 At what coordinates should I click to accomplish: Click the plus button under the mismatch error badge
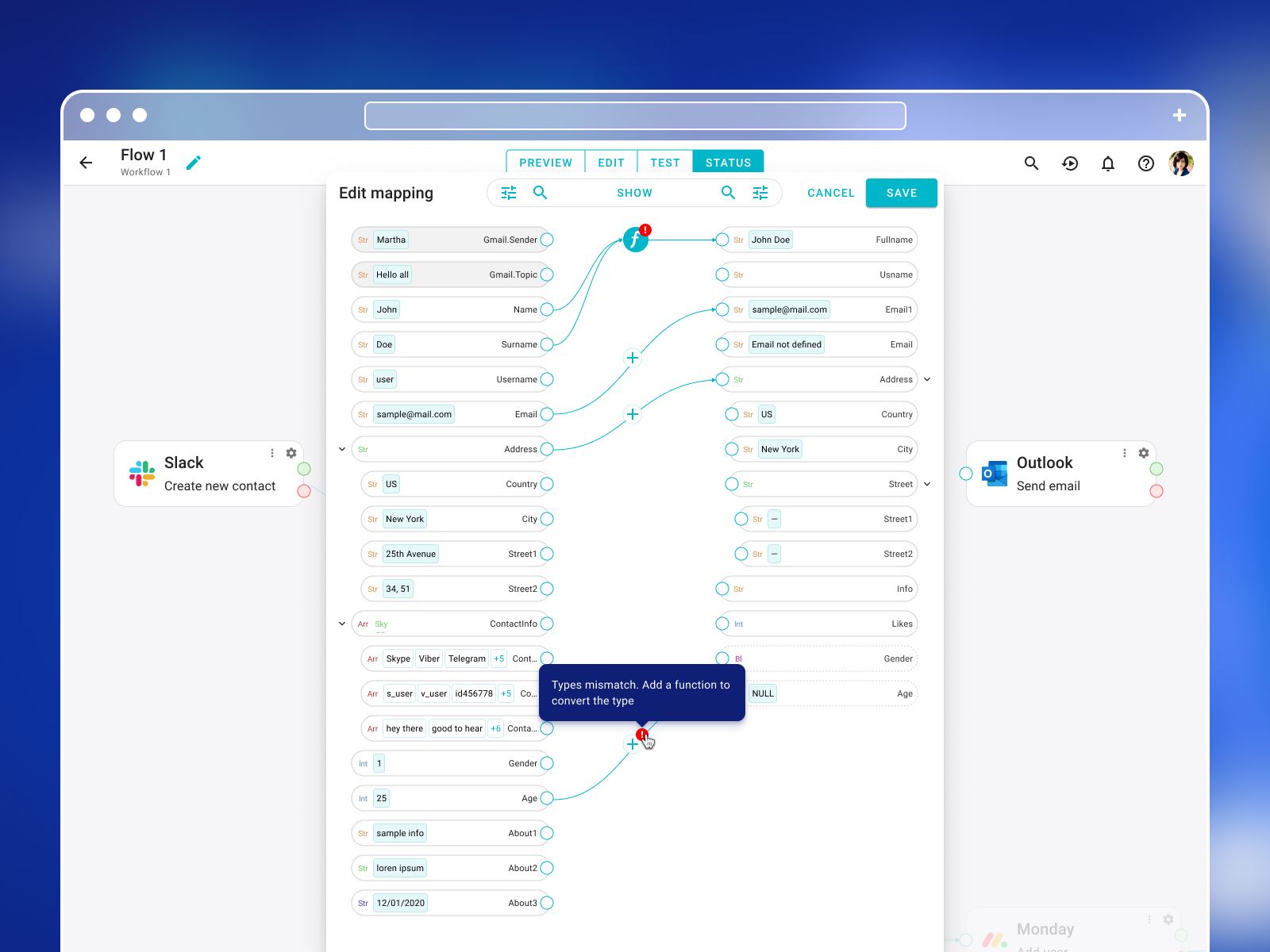click(x=633, y=744)
